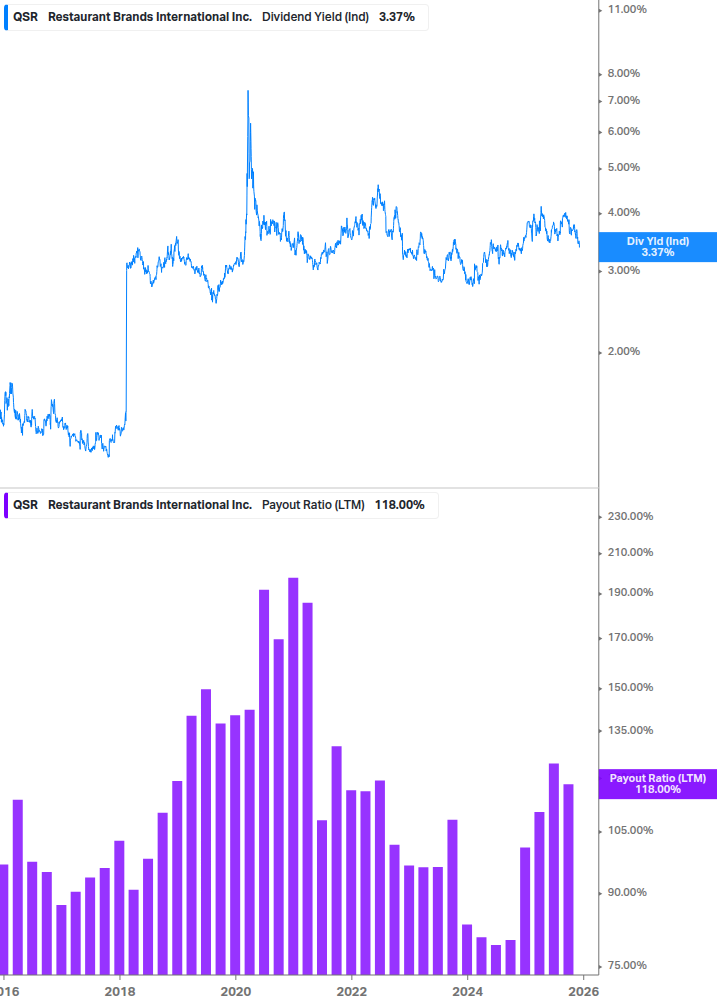Click the 190.00% axis label

(630, 592)
